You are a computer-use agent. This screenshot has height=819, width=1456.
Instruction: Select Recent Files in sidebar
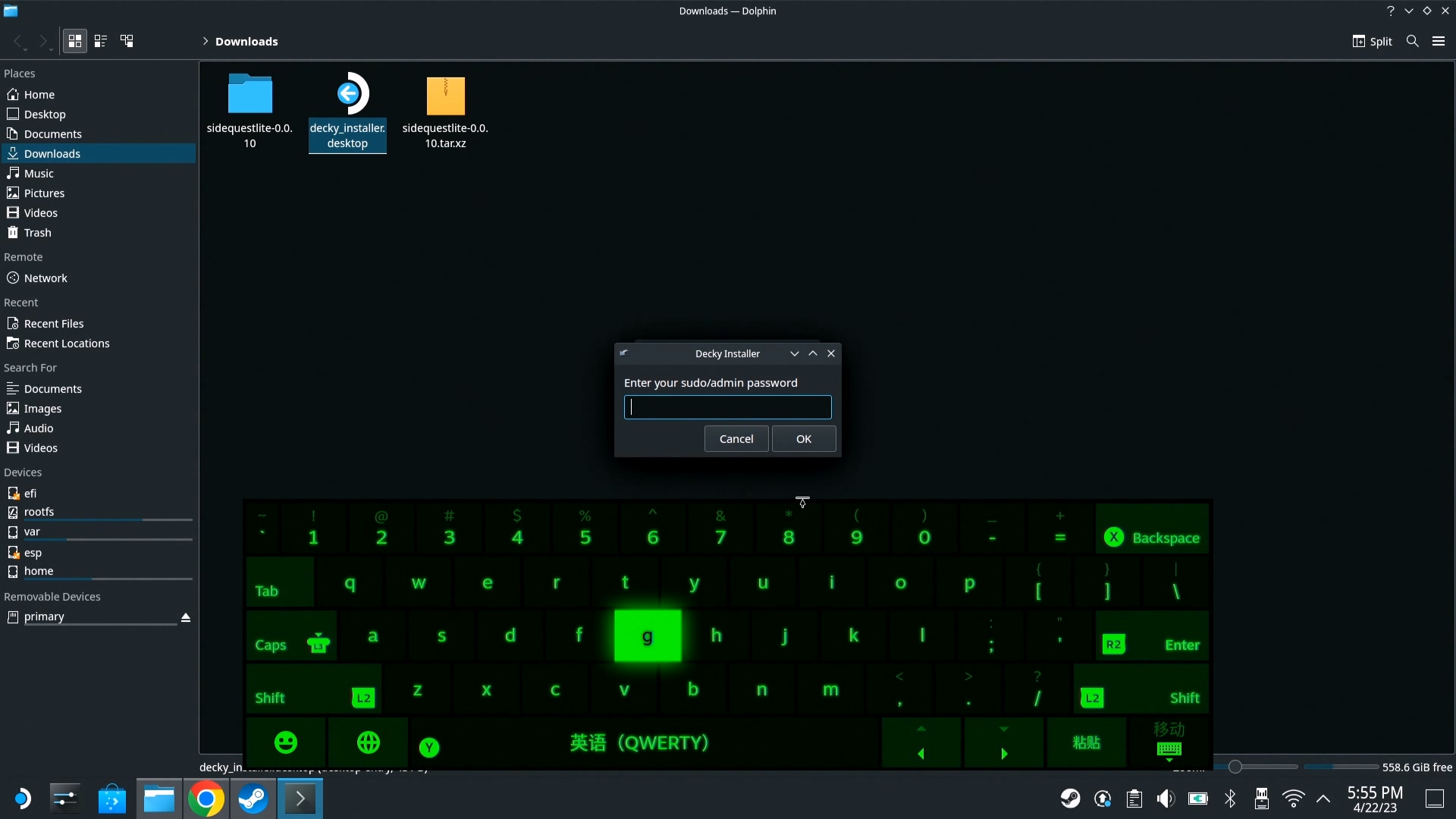(53, 324)
